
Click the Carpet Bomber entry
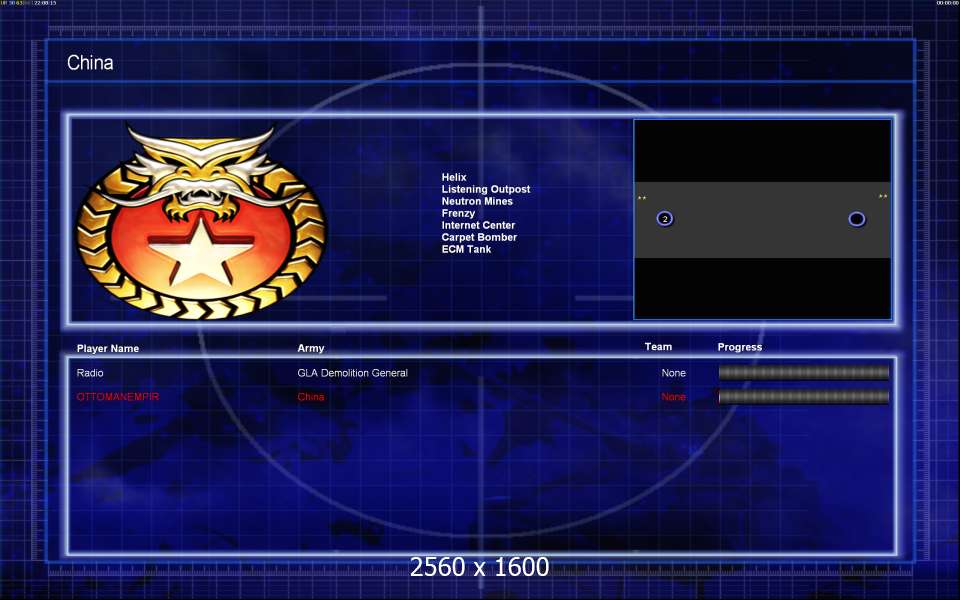click(x=479, y=237)
